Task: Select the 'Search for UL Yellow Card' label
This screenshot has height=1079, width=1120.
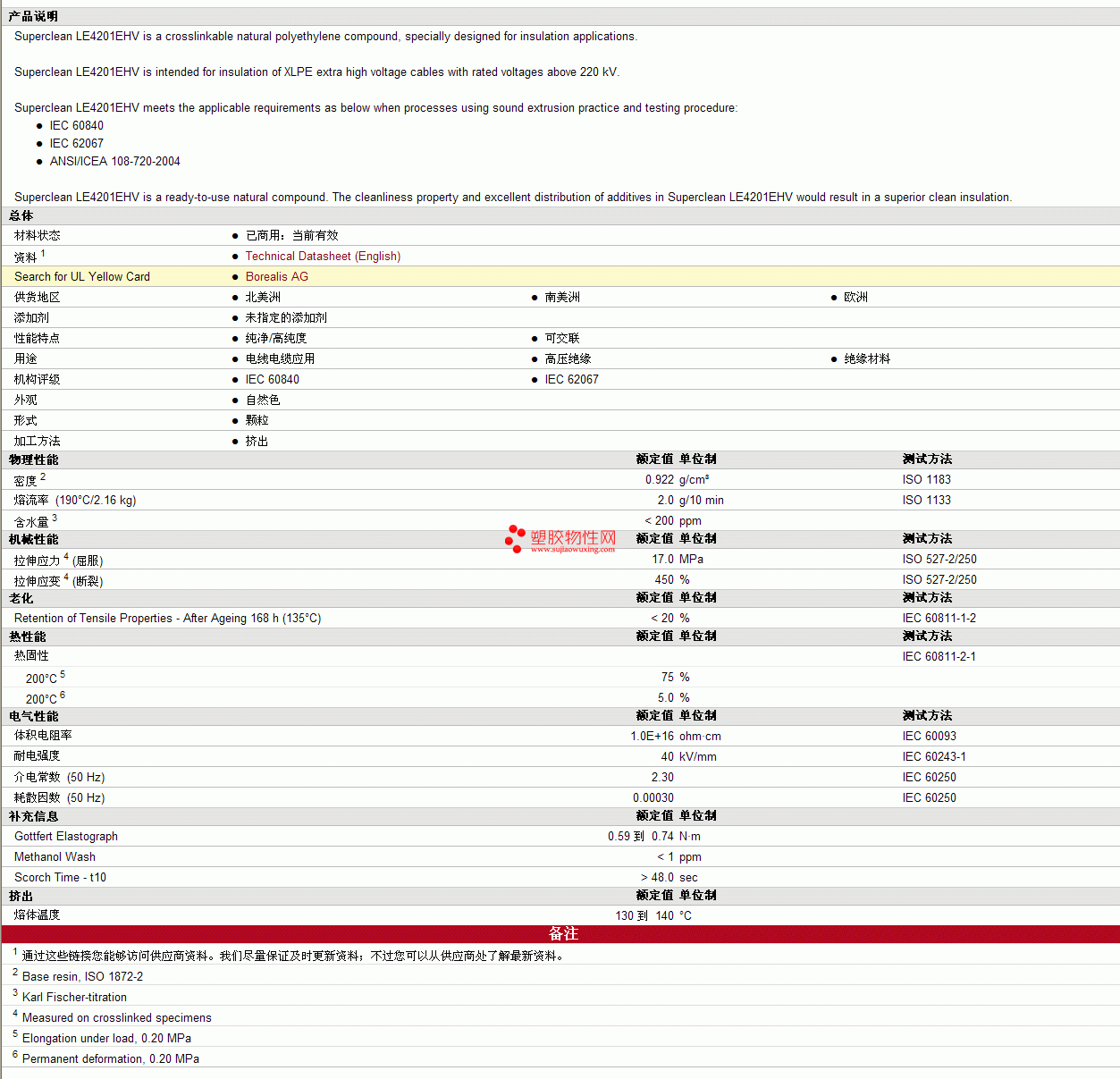Action: pyautogui.click(x=82, y=276)
